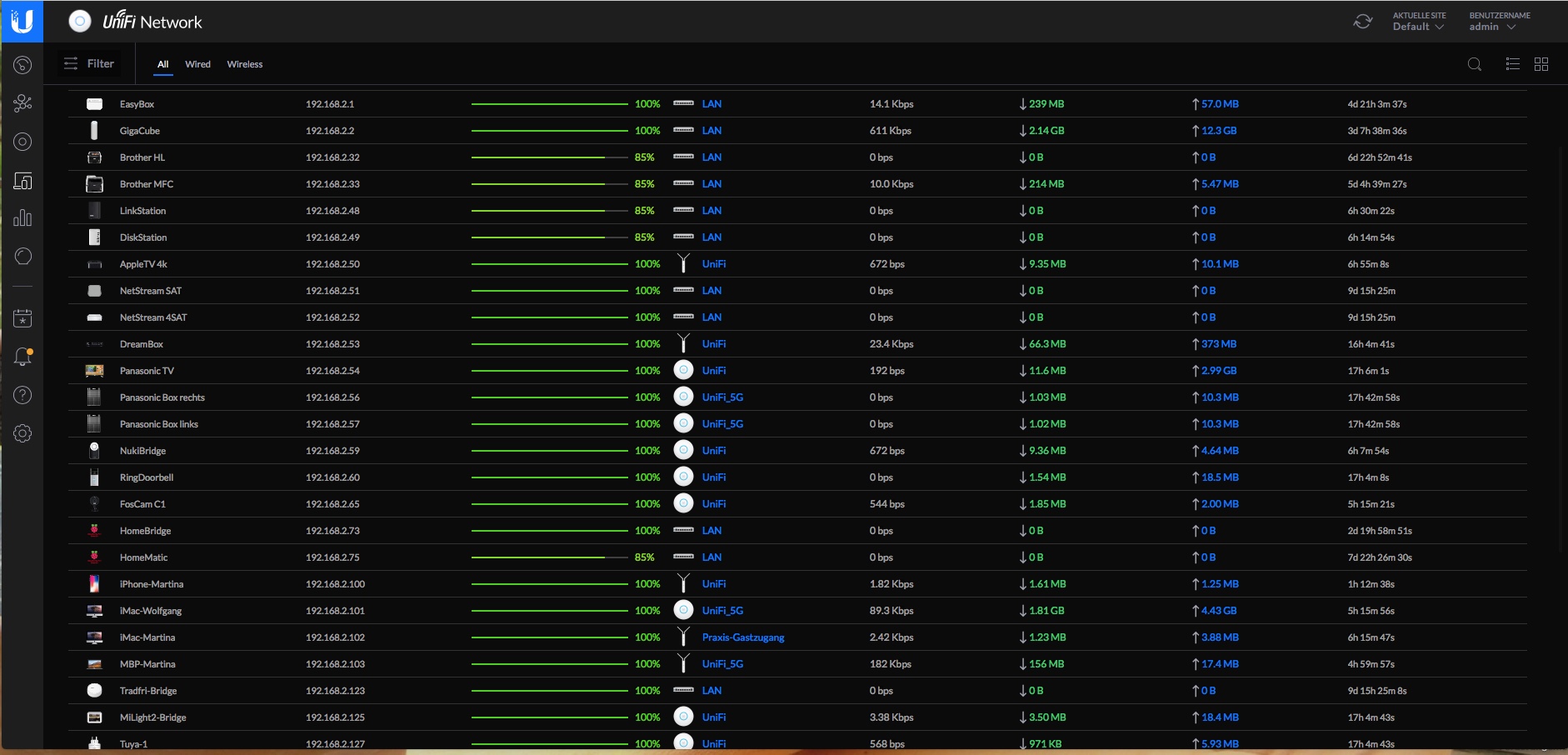Viewport: 1568px width, 755px height.
Task: Open the Topology nodes icon in sidebar
Action: (x=22, y=103)
